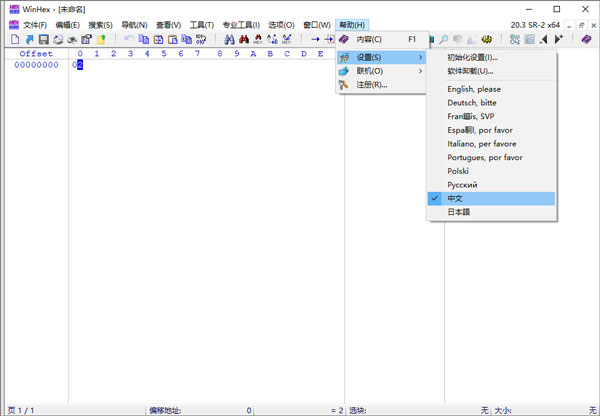Click the Print icon in toolbar
This screenshot has width=600, height=416.
[58, 39]
